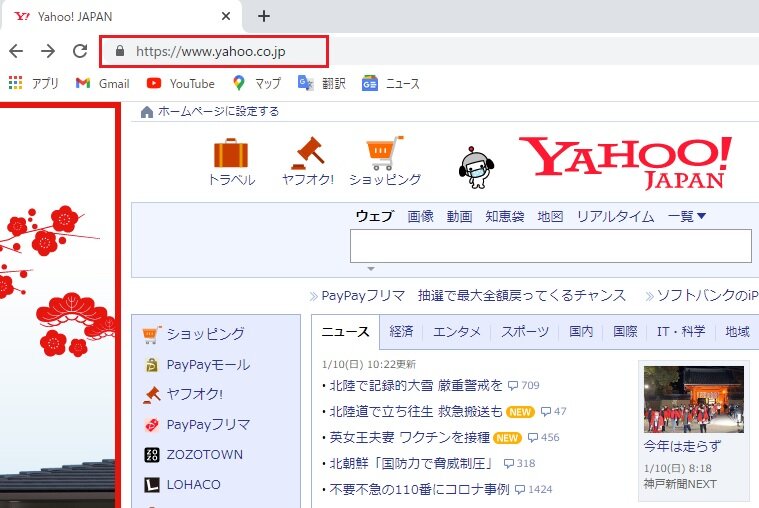Screen dimensions: 759x508
Task: Click the PayPayフリマ icon in sidebar
Action: click(x=152, y=425)
